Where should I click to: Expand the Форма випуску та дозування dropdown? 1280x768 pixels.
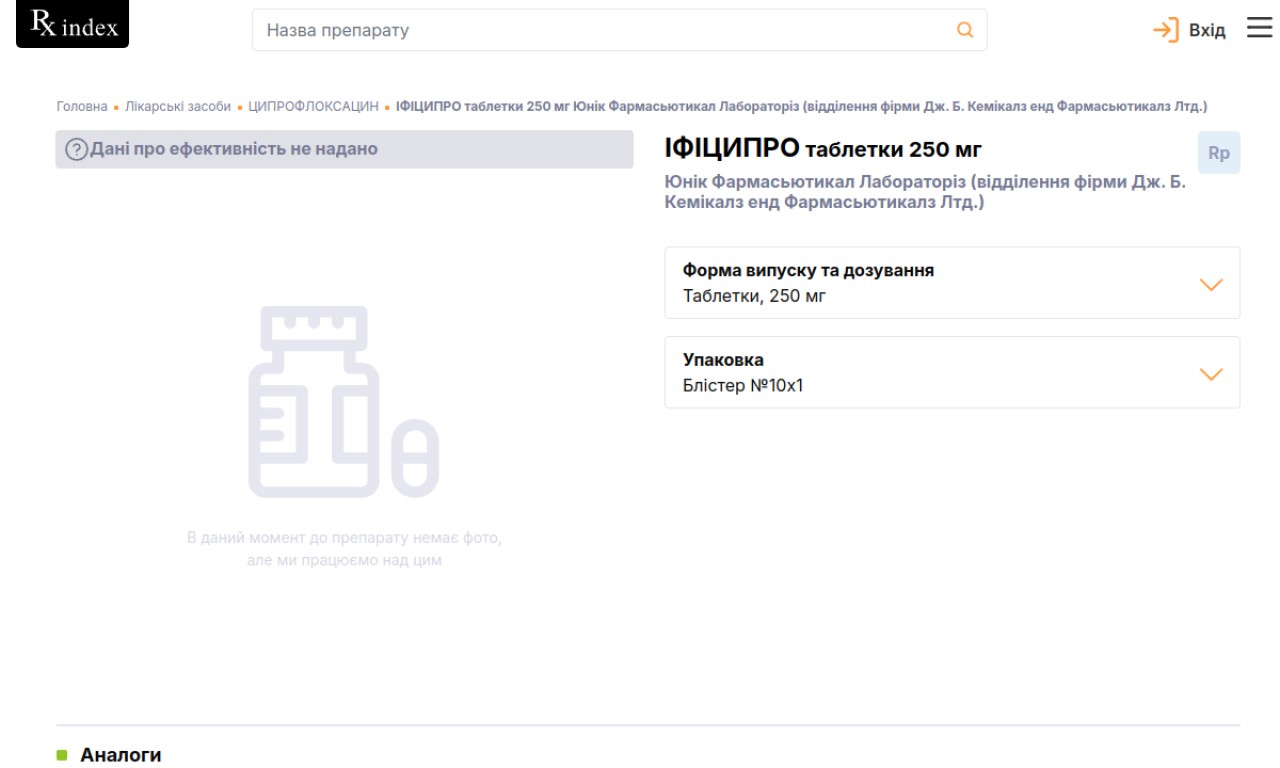tap(952, 283)
